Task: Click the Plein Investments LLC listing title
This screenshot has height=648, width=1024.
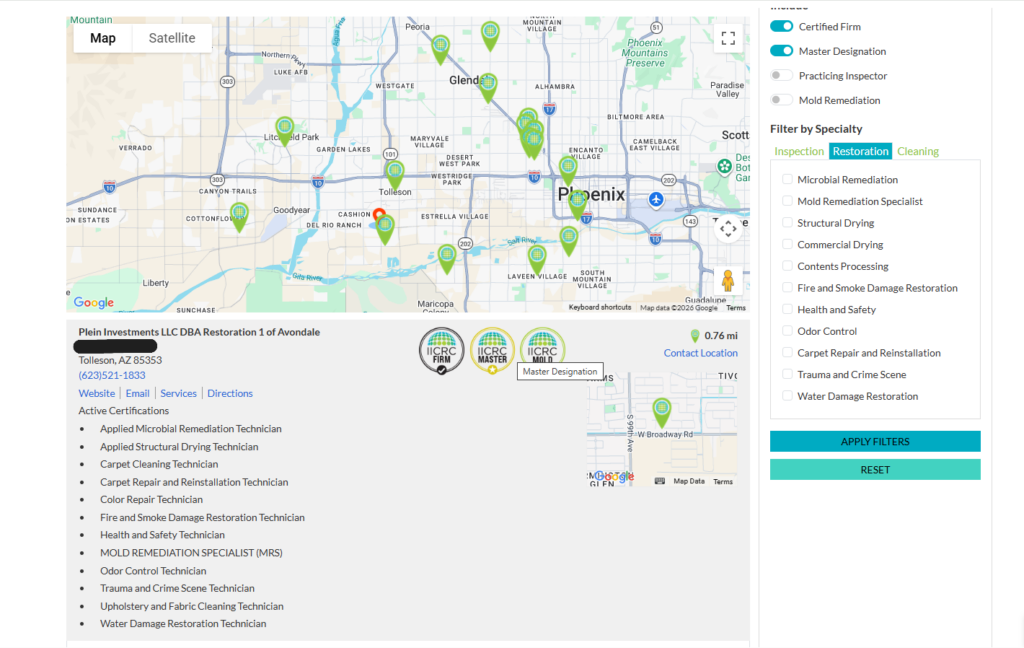Action: tap(199, 332)
